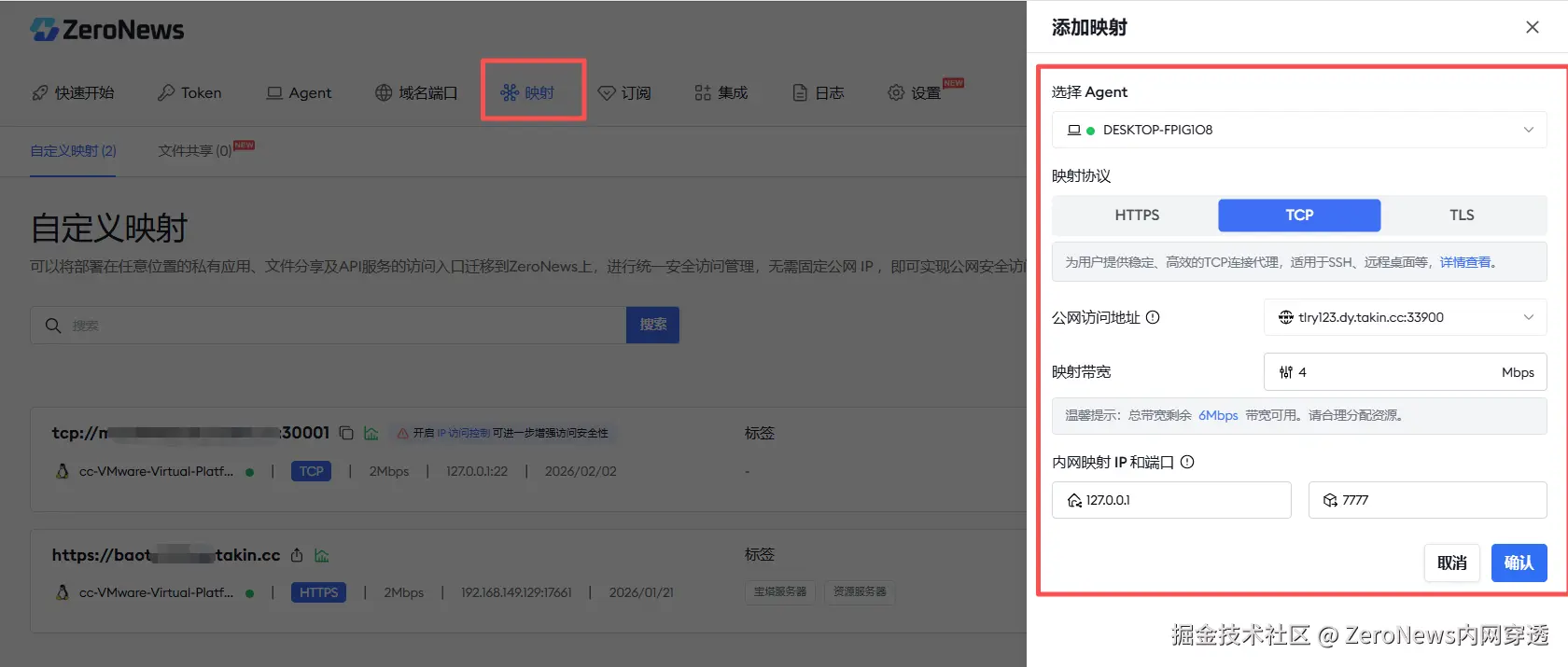This screenshot has width=1568, height=667.
Task: Open the 快速开始 nav item
Action: click(x=73, y=92)
